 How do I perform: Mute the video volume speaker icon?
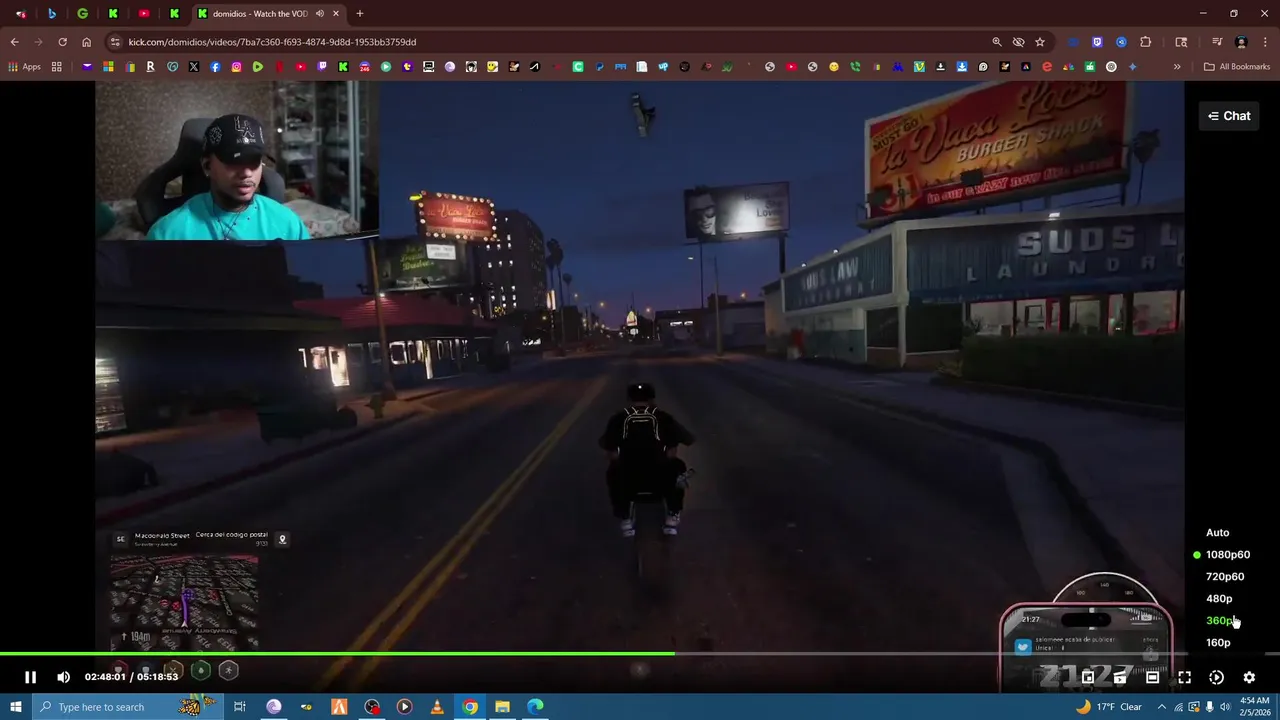tap(64, 677)
